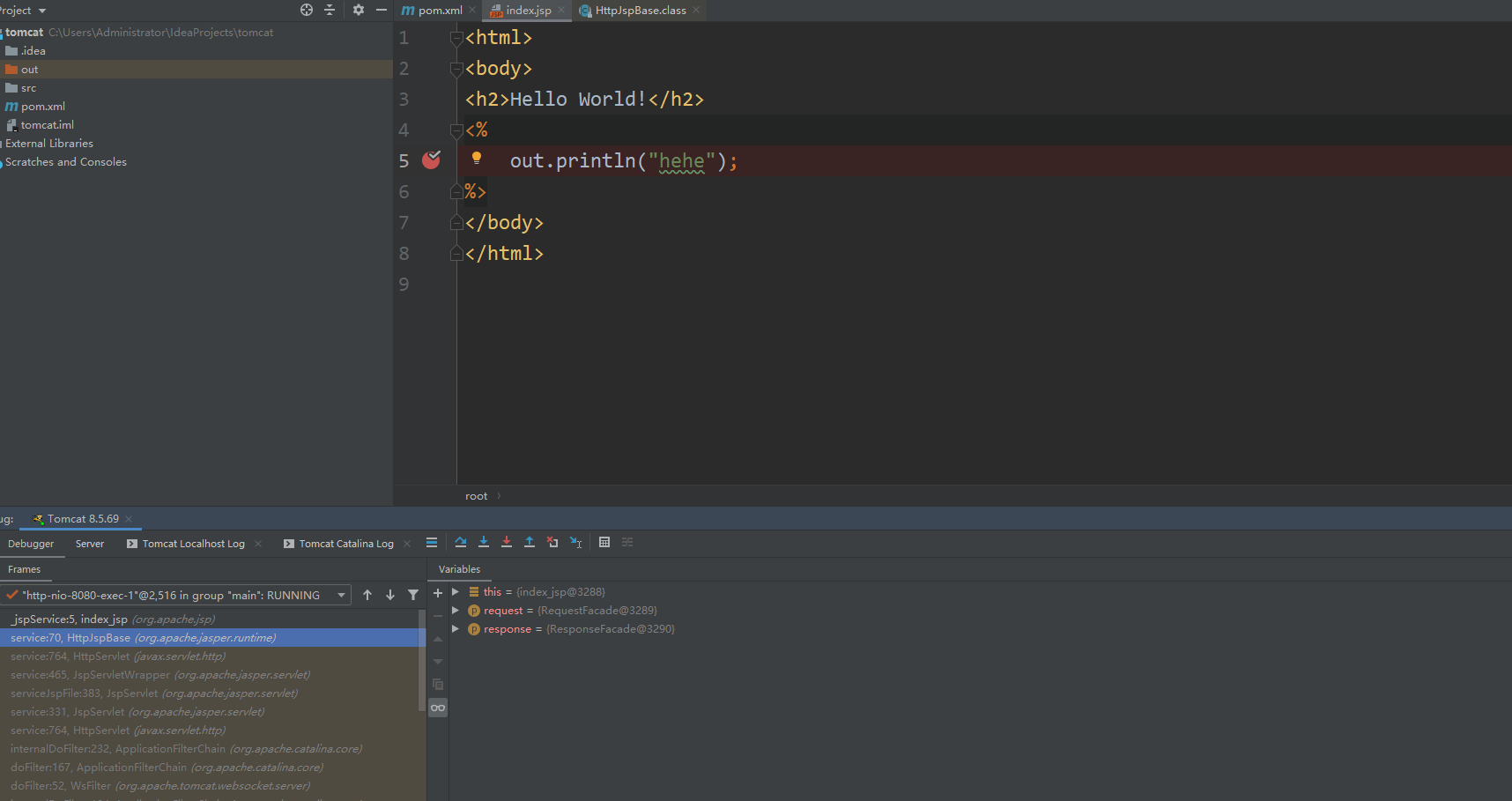The height and width of the screenshot is (801, 1512).
Task: Expand the 'response' variable node
Action: pyautogui.click(x=456, y=629)
